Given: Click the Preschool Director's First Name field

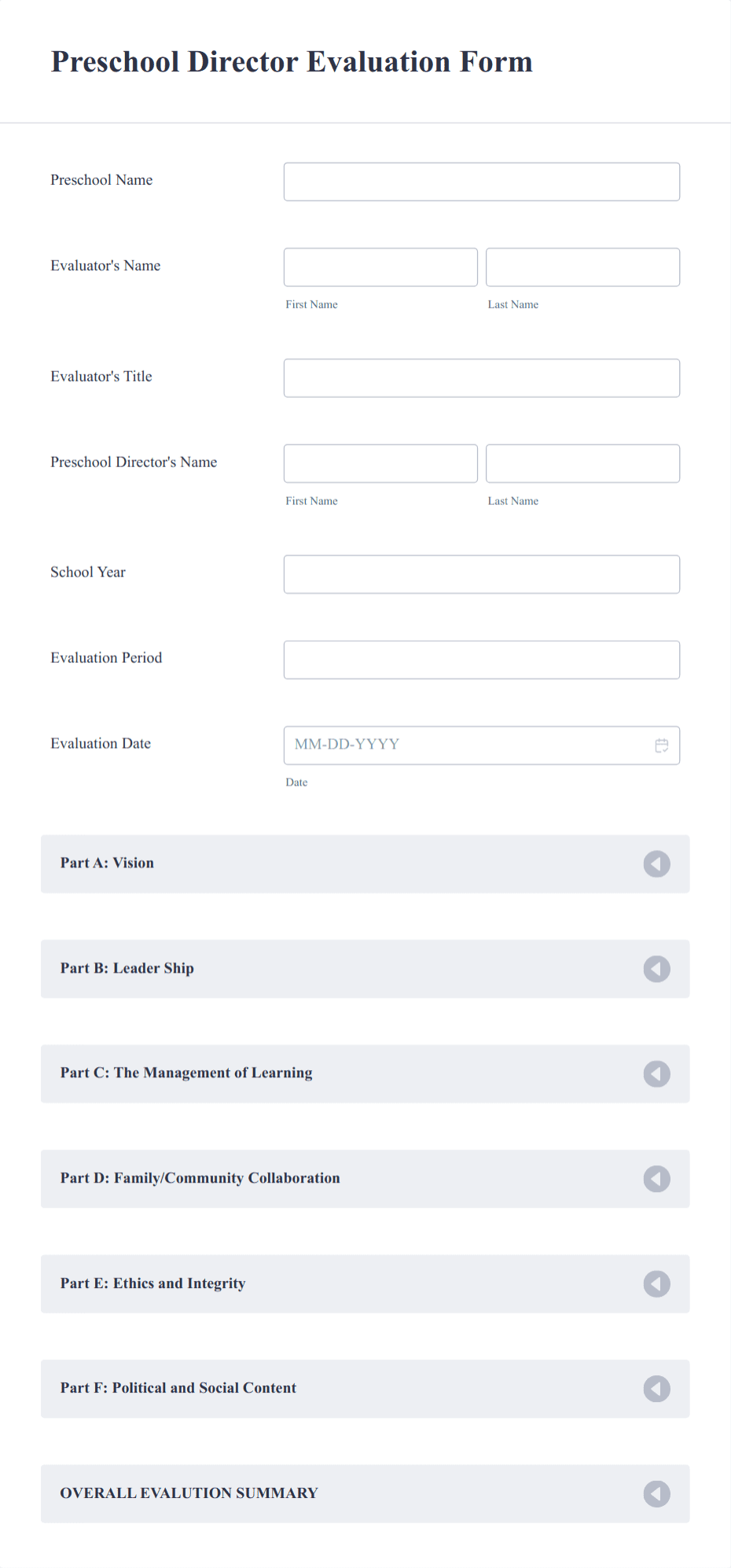Looking at the screenshot, I should (x=380, y=463).
